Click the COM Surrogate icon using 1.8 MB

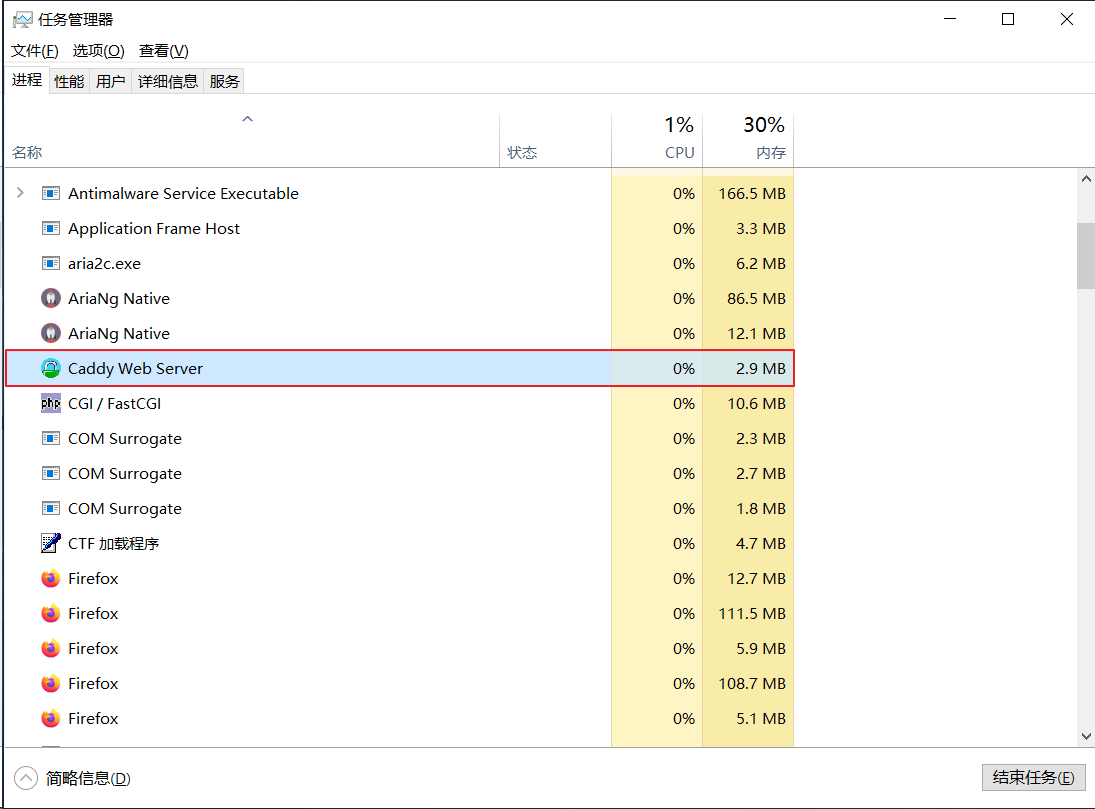click(x=51, y=508)
